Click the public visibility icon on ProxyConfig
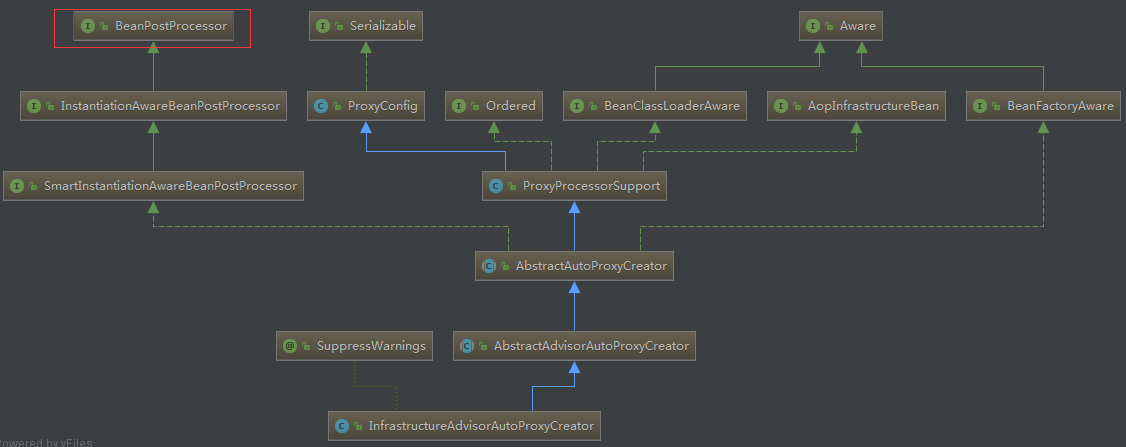1126x447 pixels. pos(338,106)
